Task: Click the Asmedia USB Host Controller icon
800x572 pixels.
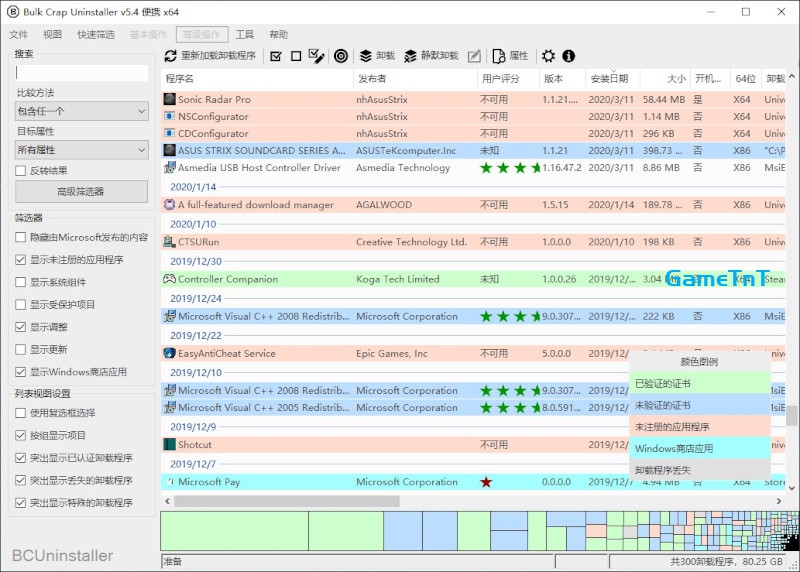Action: (x=169, y=167)
